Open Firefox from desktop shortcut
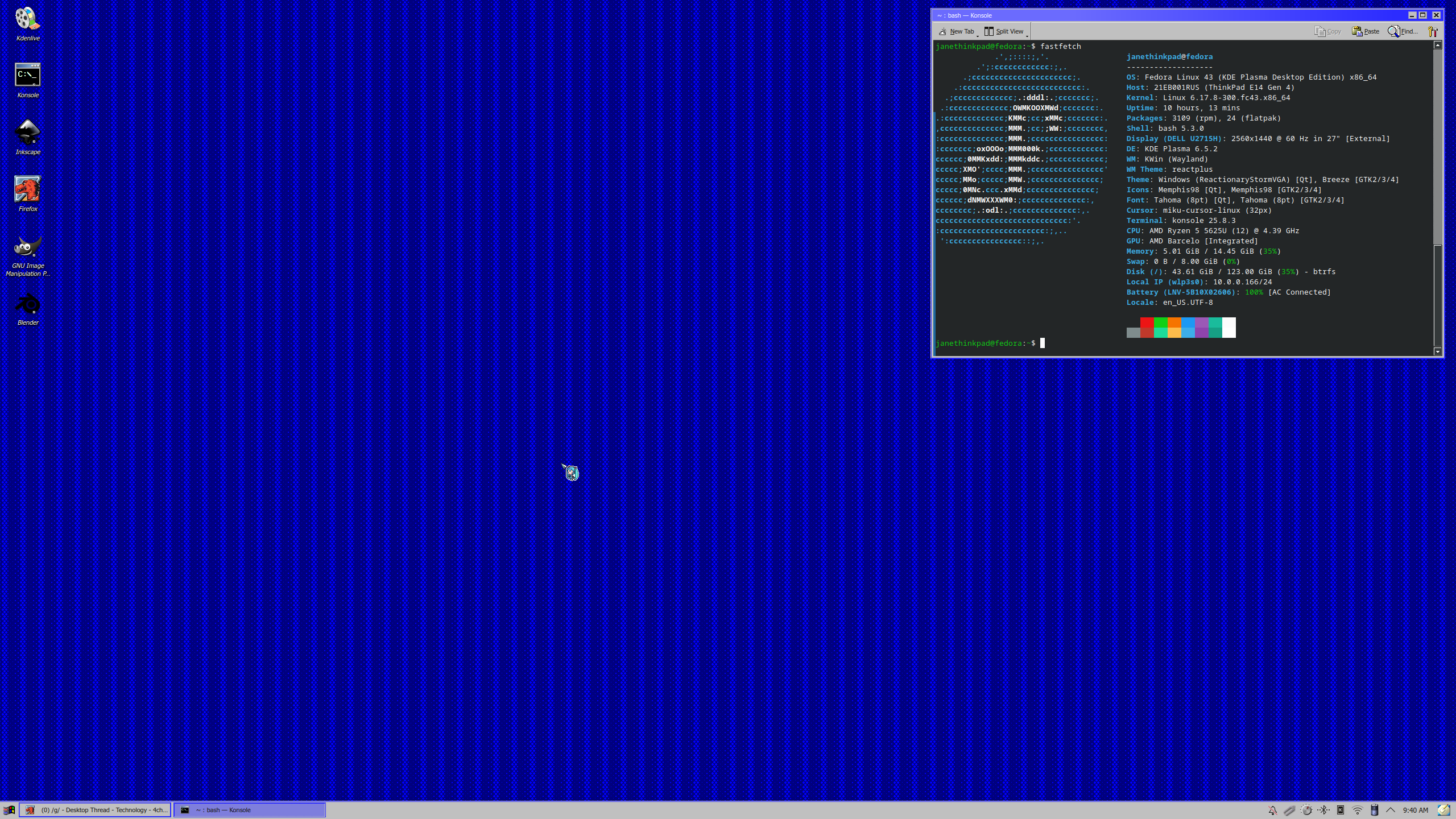1456x819 pixels. tap(27, 190)
